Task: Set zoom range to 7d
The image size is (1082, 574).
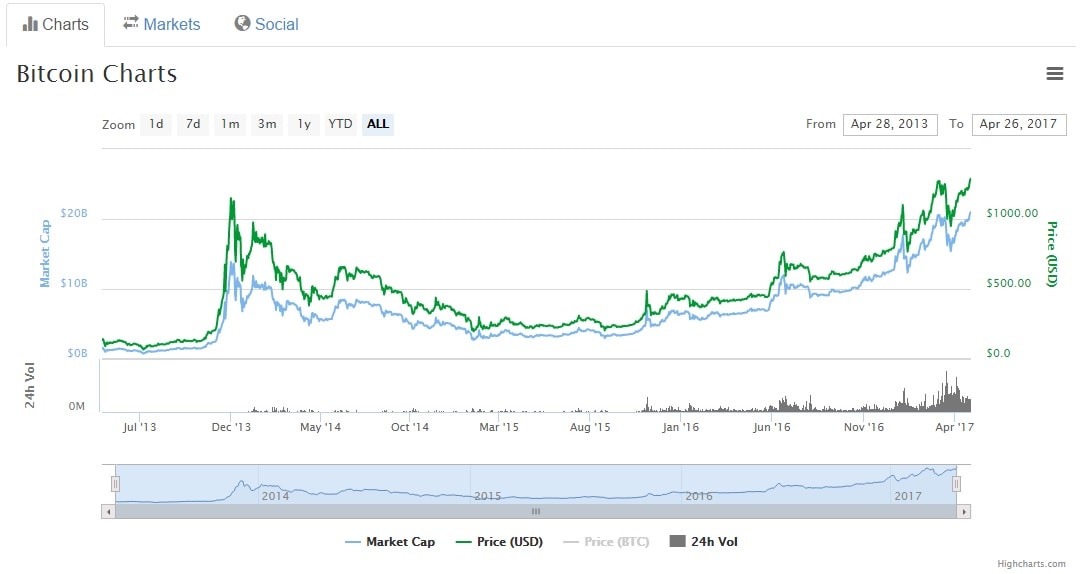Action: point(193,124)
